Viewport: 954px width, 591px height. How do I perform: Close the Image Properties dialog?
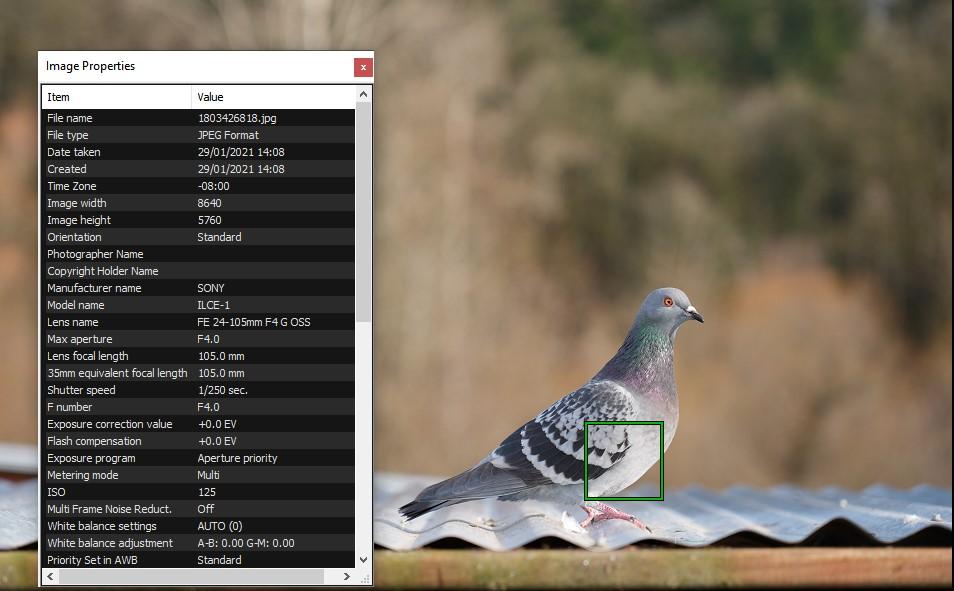pyautogui.click(x=363, y=68)
